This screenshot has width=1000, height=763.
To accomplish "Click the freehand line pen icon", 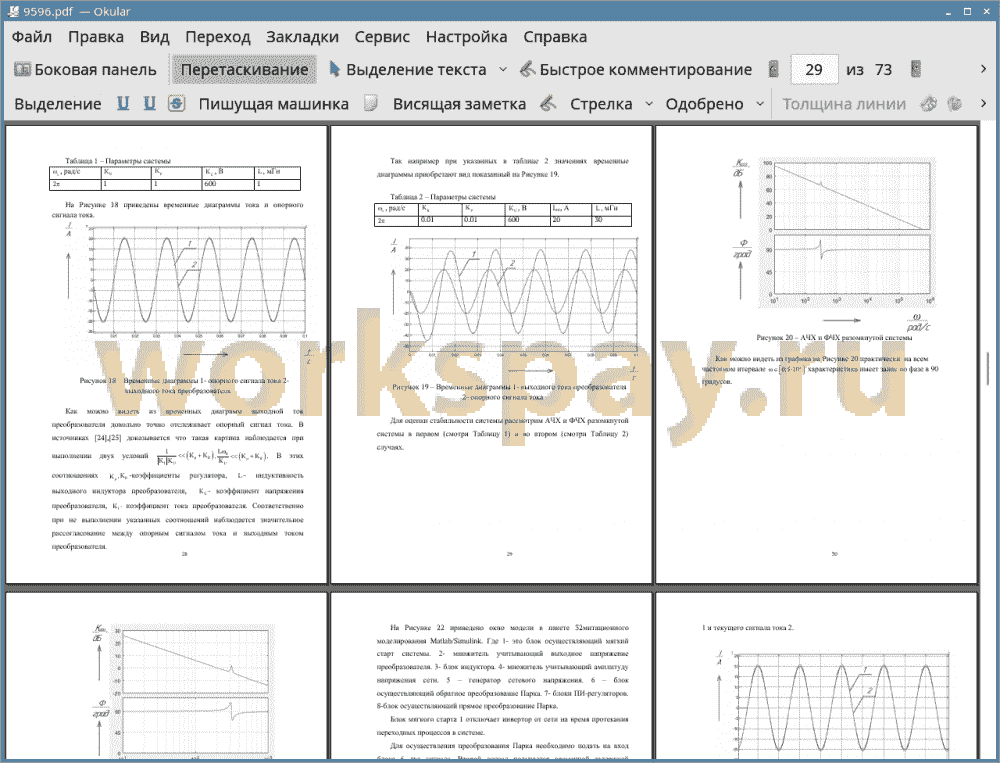I will click(548, 103).
